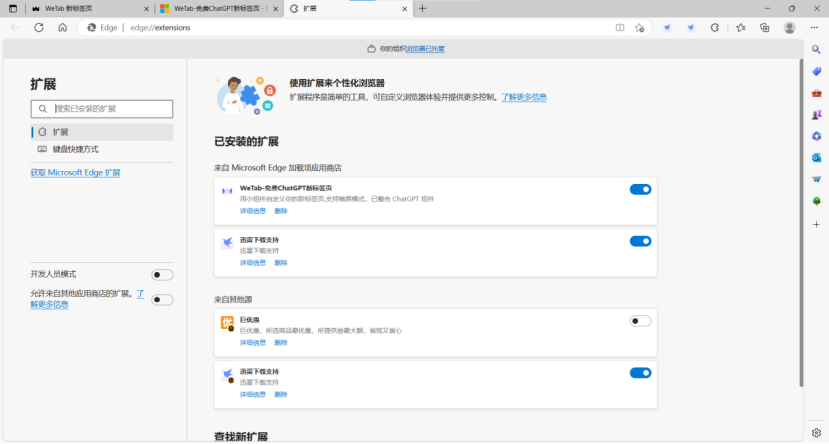This screenshot has width=829, height=444.
Task: Click the 巨优惠 orange extension icon
Action: coord(227,322)
